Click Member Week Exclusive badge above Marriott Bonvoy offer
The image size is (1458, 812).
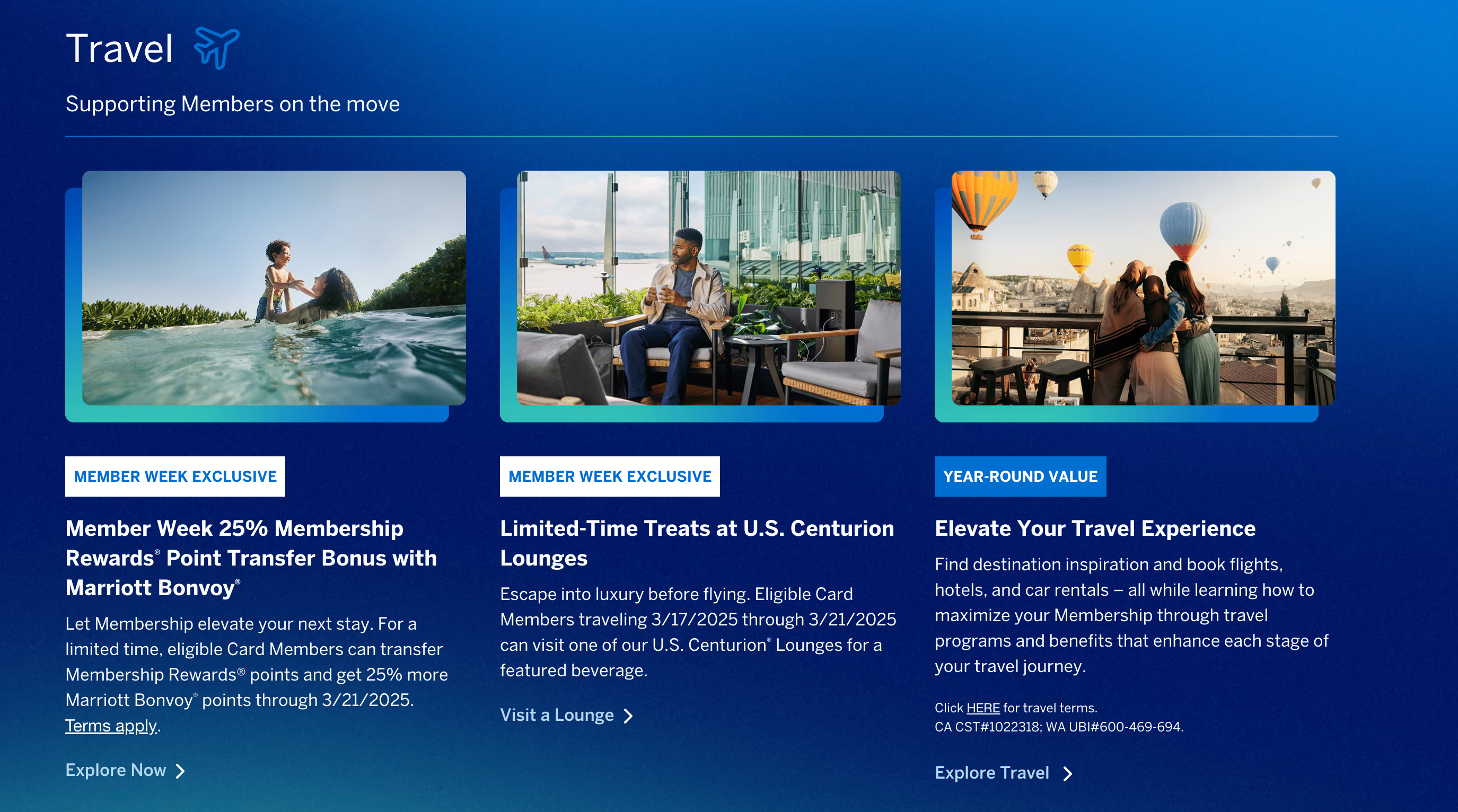click(175, 476)
